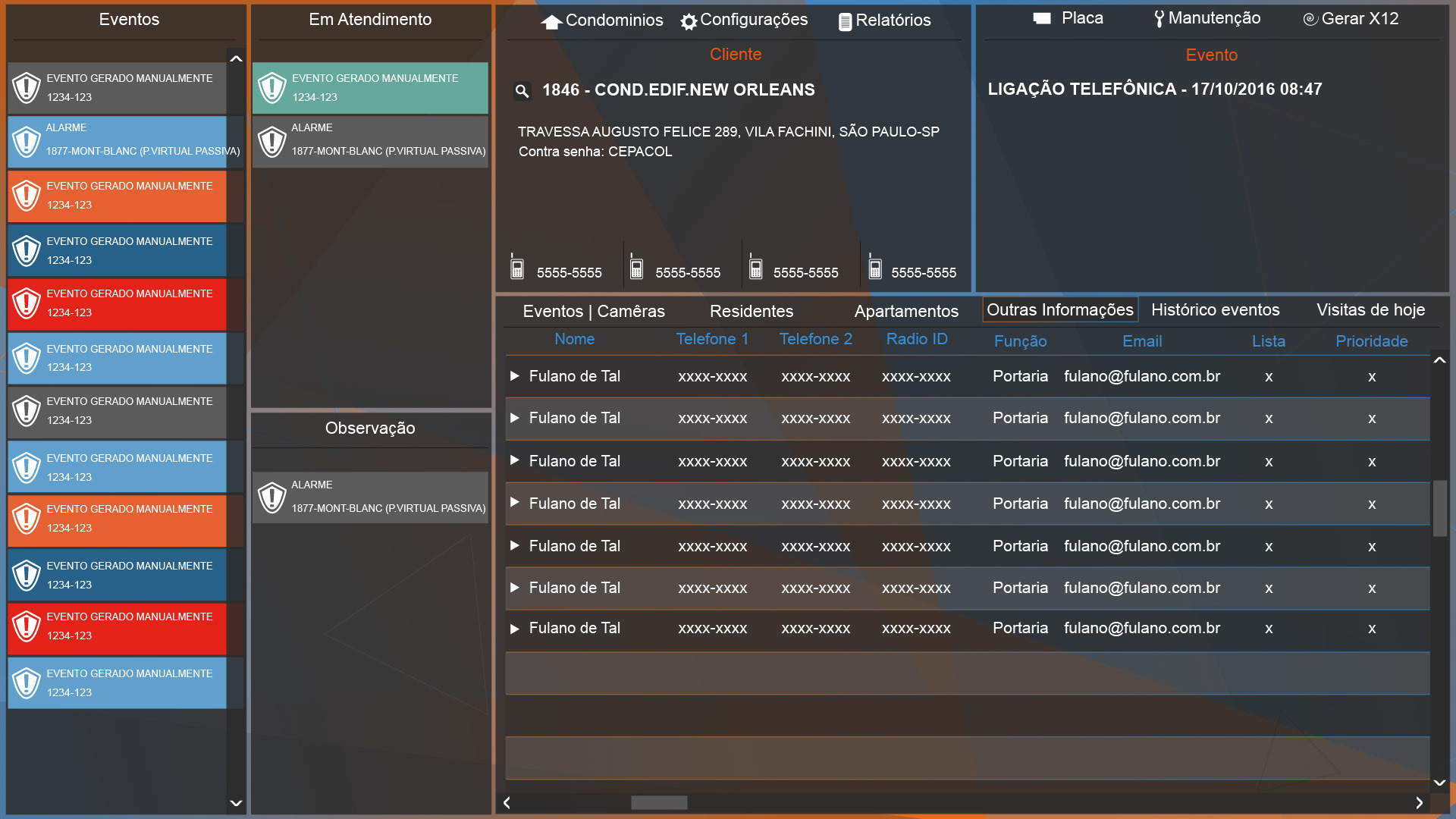Viewport: 1456px width, 819px height.
Task: Sort table by Prioridade column header
Action: click(1371, 341)
